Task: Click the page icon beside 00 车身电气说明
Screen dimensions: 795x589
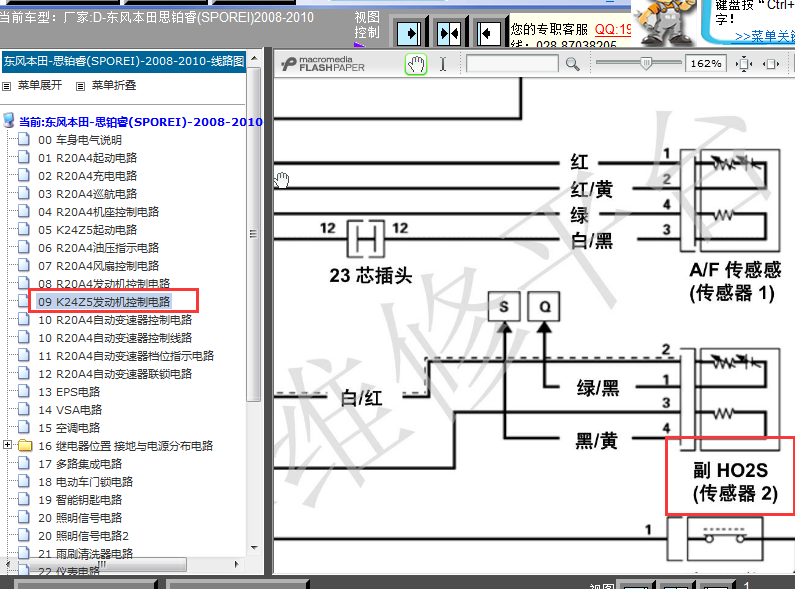Action: click(x=23, y=139)
